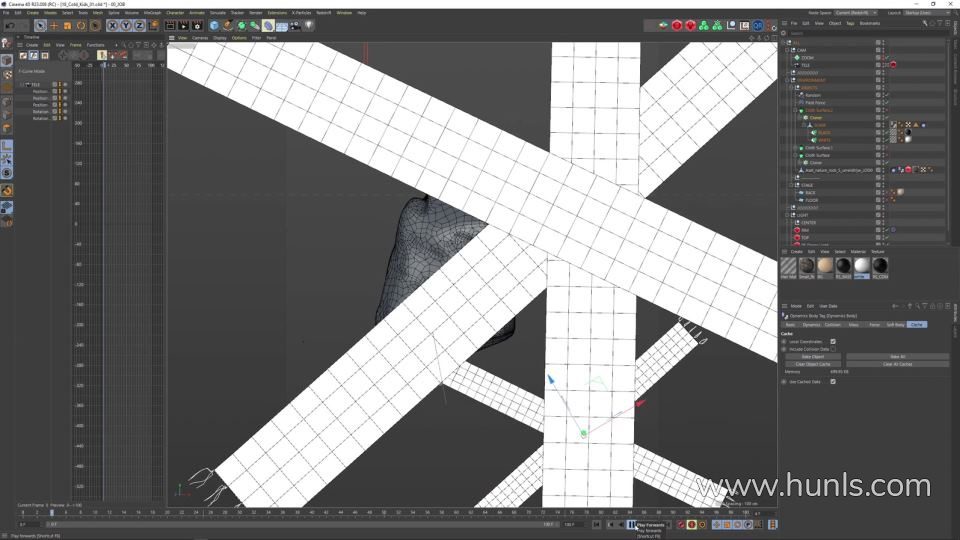
Task: Click the Spline Pen icon
Action: pyautogui.click(x=228, y=26)
